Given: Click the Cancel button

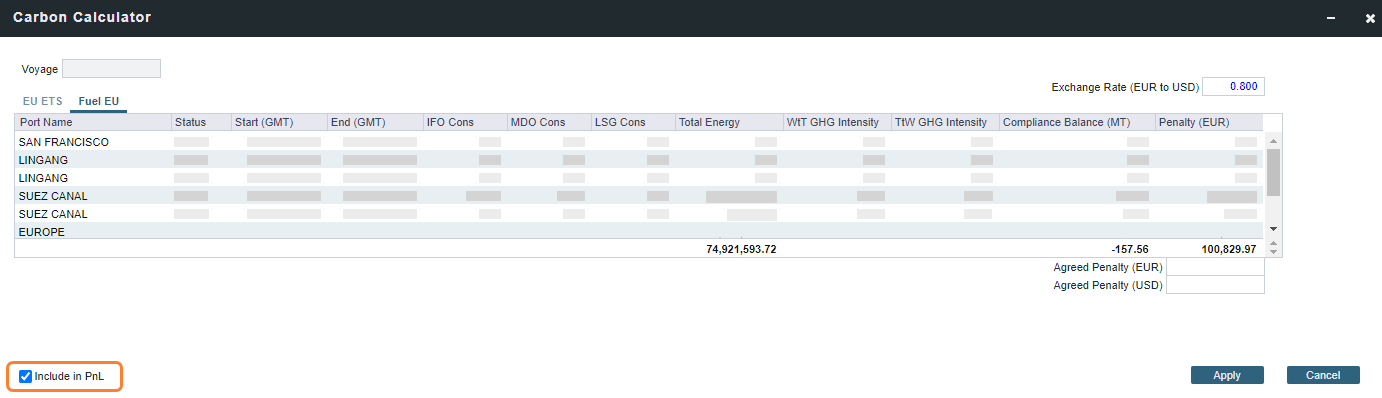Looking at the screenshot, I should click(x=1323, y=375).
